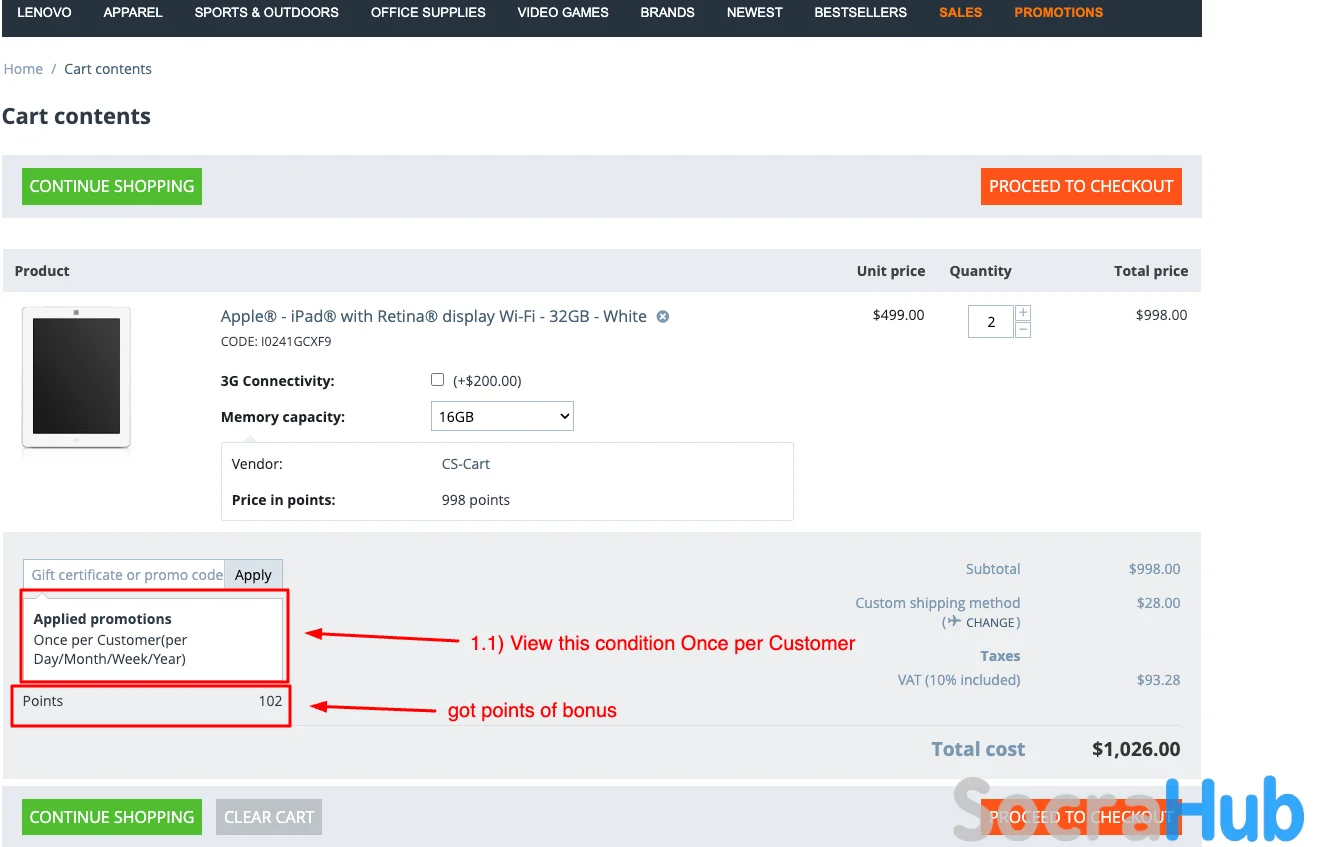Click the quantity input field
Screen dimensions: 1329x847
click(990, 322)
